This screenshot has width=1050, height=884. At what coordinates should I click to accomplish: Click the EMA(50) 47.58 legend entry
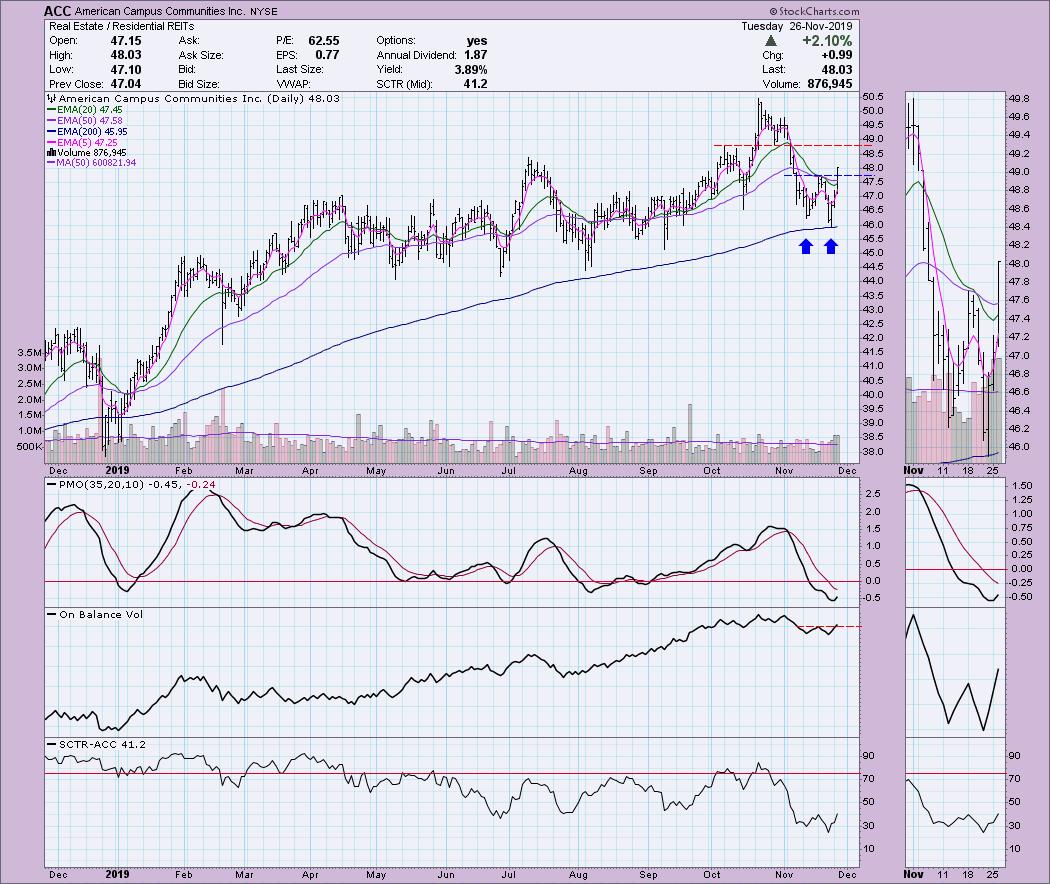point(85,121)
